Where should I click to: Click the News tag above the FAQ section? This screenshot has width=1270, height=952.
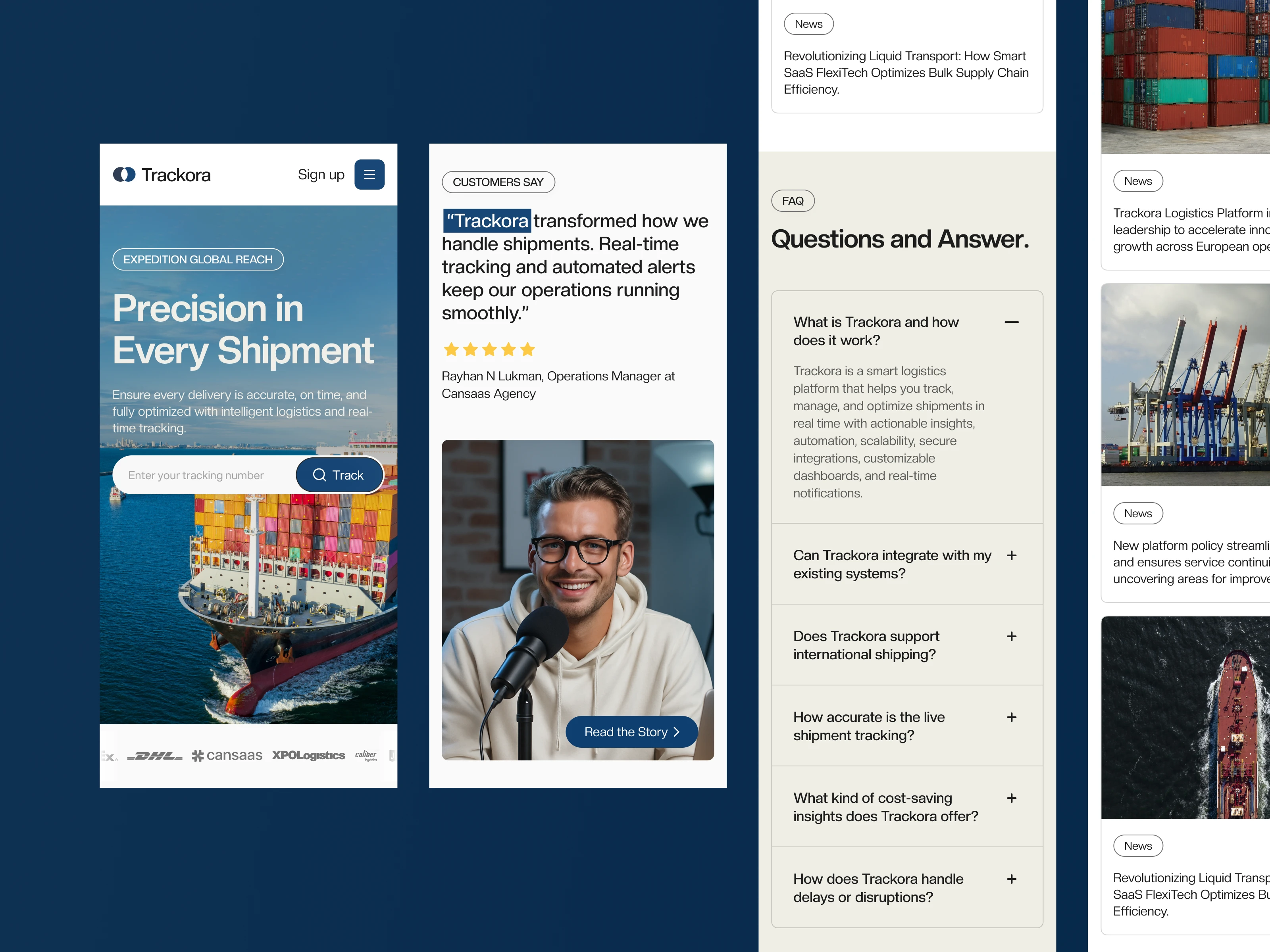click(x=808, y=24)
